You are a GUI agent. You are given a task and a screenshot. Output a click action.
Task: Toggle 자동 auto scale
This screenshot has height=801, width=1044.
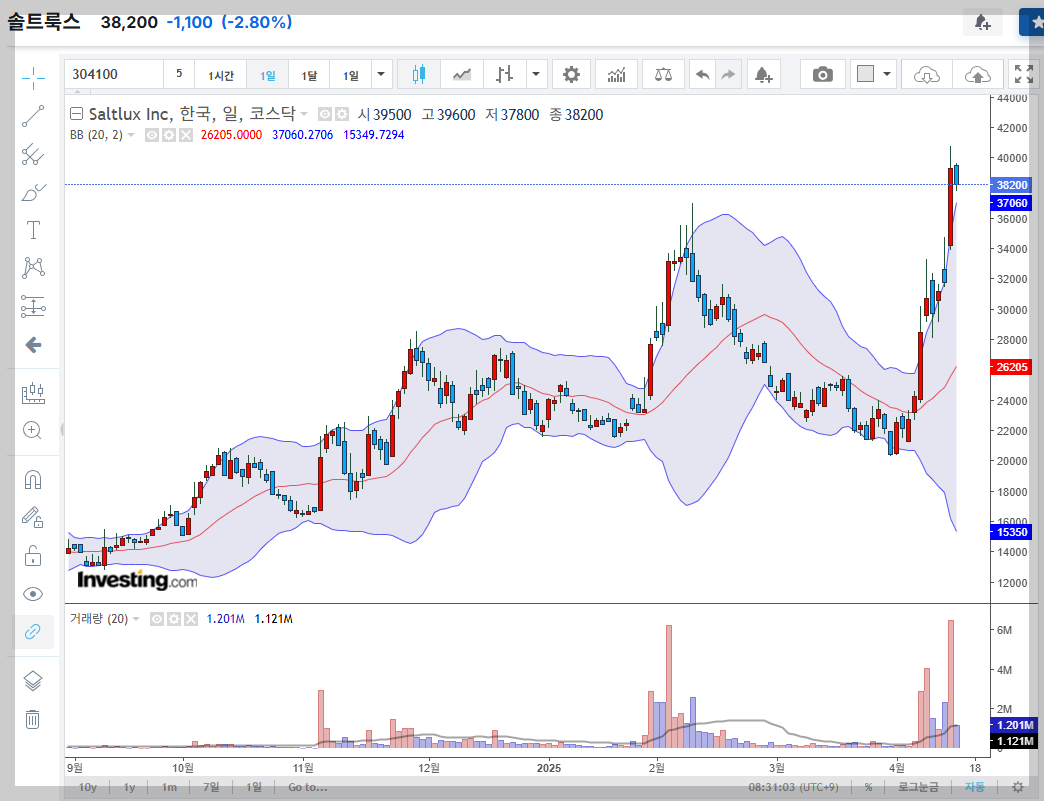click(x=975, y=787)
